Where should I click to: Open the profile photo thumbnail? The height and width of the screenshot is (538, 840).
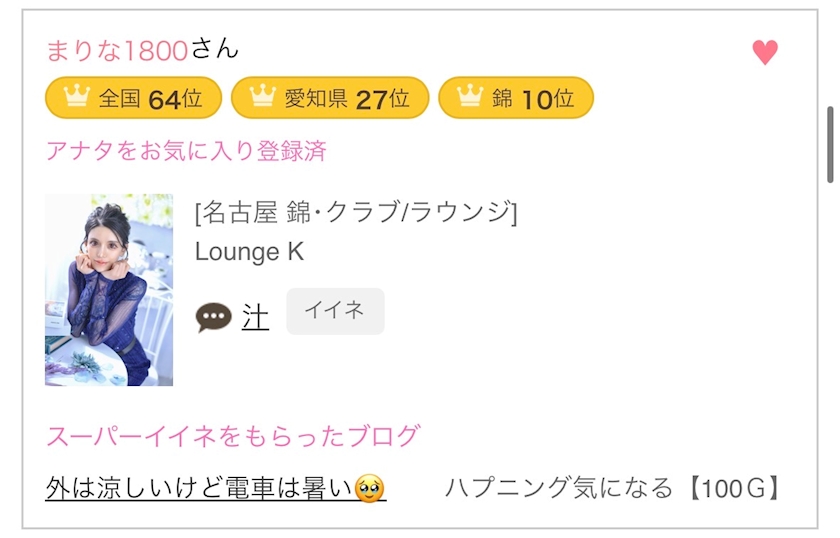109,290
